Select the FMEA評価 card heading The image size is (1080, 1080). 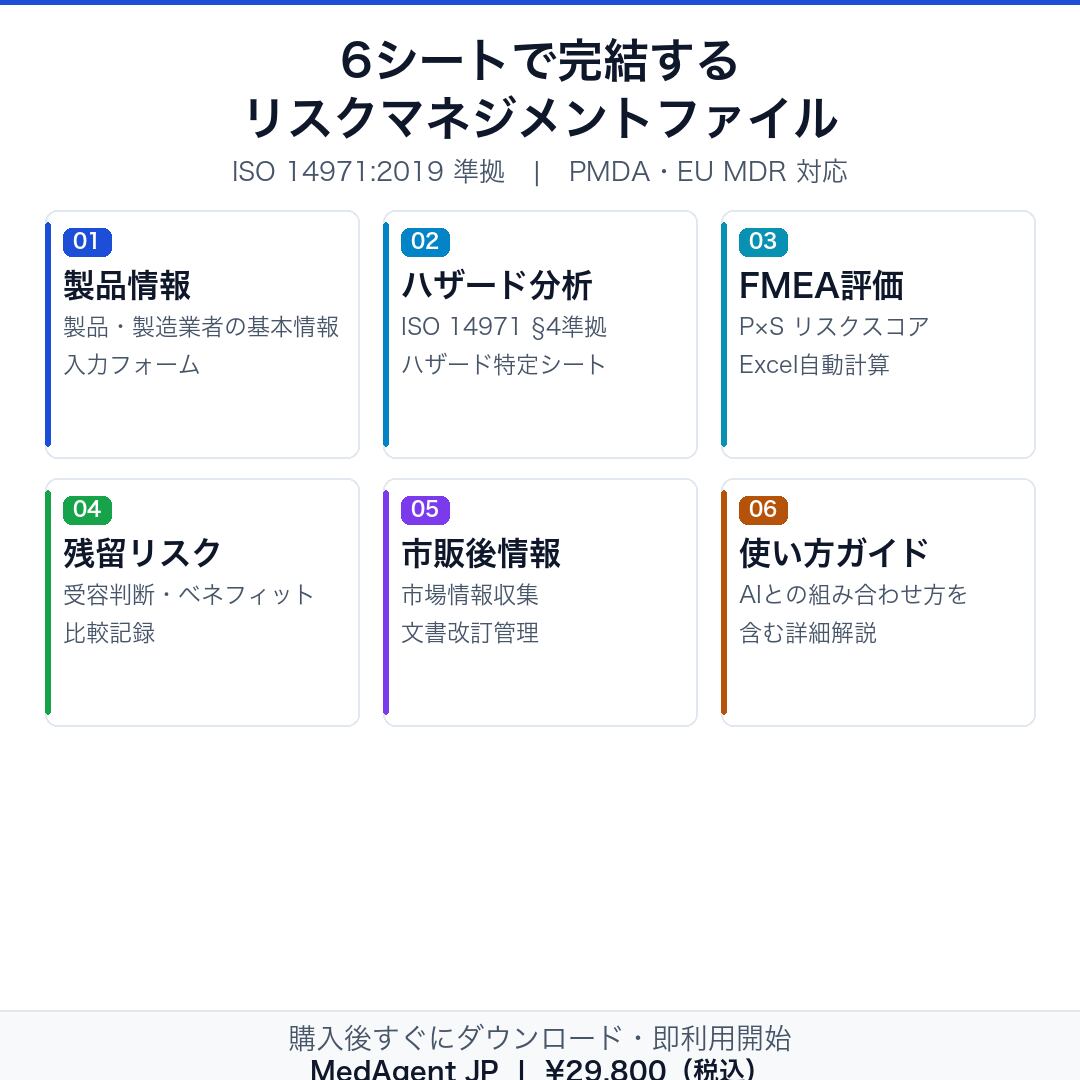pos(821,286)
